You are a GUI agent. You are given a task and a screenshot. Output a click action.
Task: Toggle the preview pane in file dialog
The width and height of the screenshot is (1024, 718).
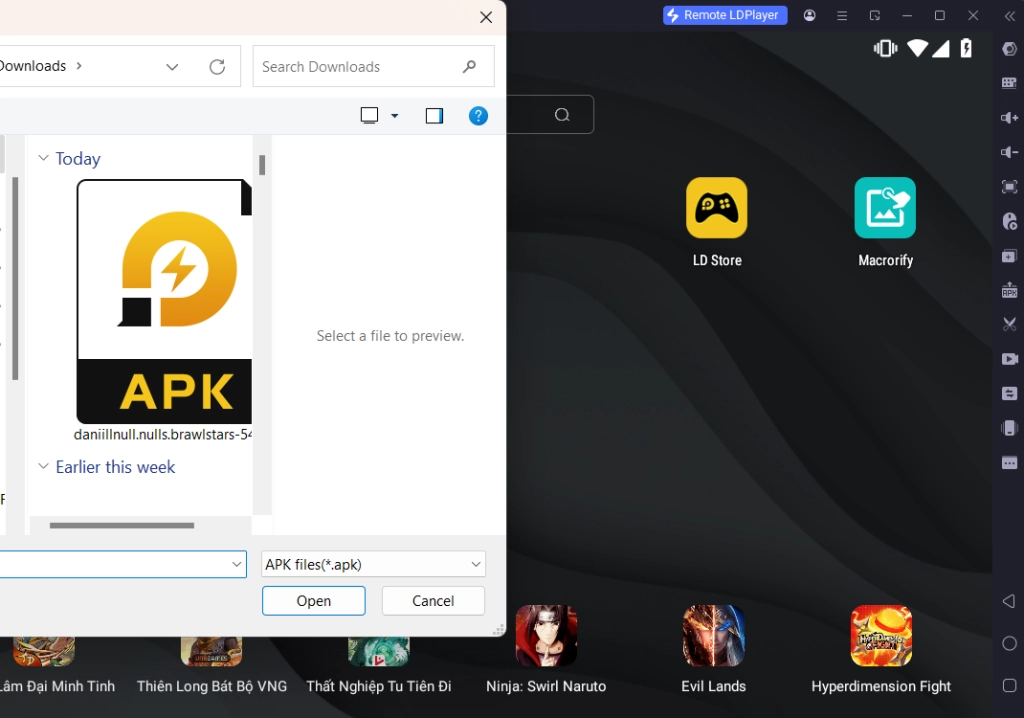tap(434, 116)
